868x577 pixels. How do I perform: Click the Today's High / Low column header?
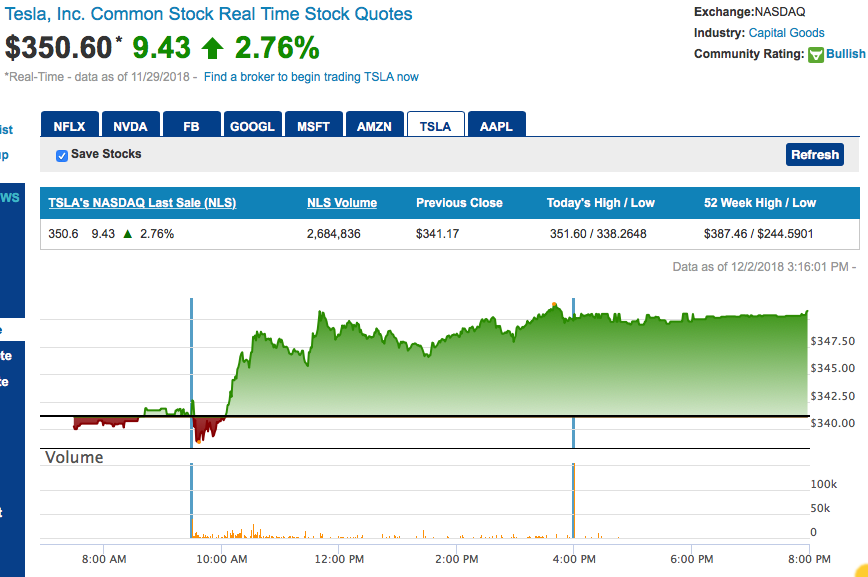[x=601, y=203]
